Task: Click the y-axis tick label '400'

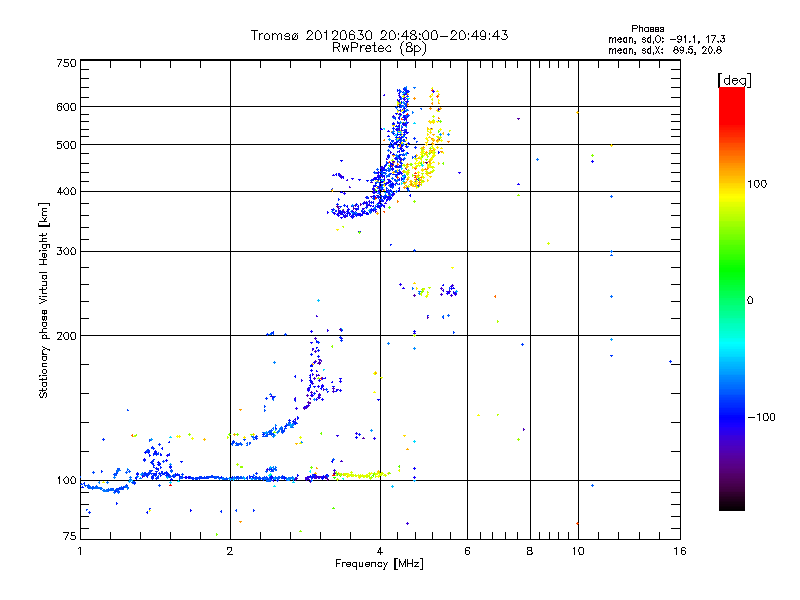Action: pyautogui.click(x=66, y=192)
